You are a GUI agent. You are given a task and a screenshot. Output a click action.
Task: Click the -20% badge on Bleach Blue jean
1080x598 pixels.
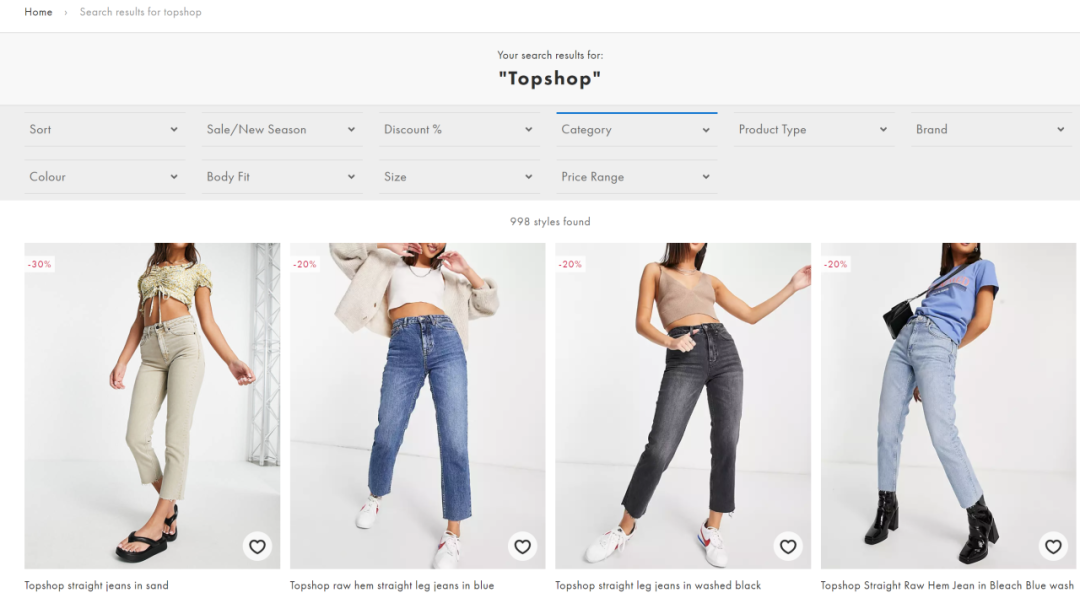(x=835, y=264)
